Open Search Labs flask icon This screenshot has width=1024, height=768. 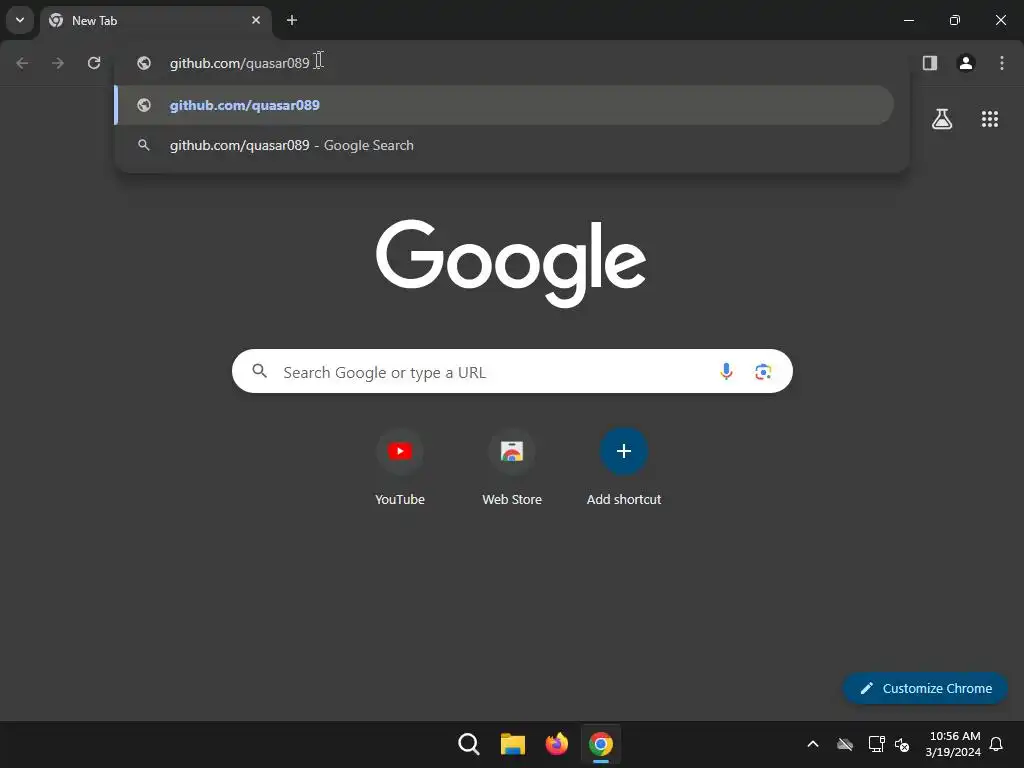coord(942,119)
